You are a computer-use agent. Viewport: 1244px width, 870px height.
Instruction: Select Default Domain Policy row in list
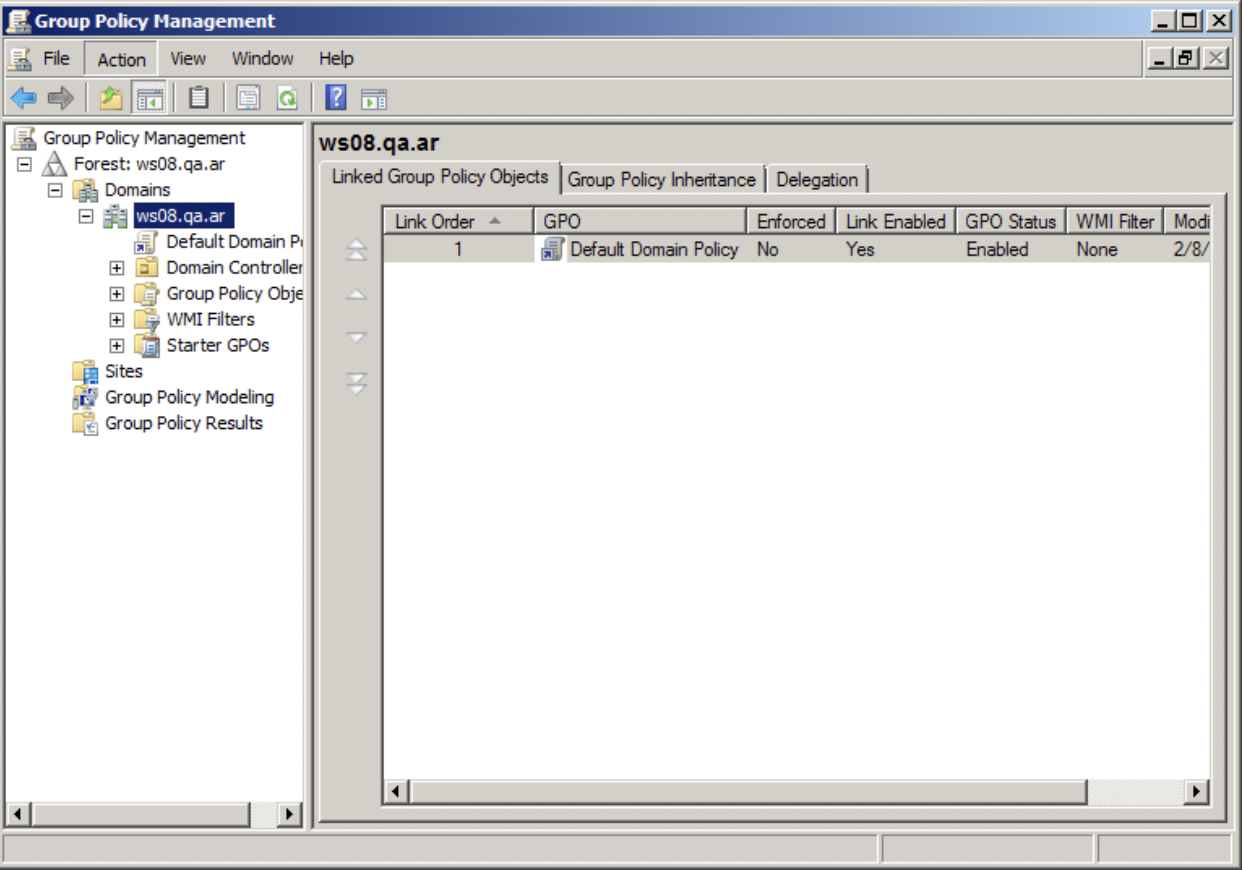(x=653, y=250)
